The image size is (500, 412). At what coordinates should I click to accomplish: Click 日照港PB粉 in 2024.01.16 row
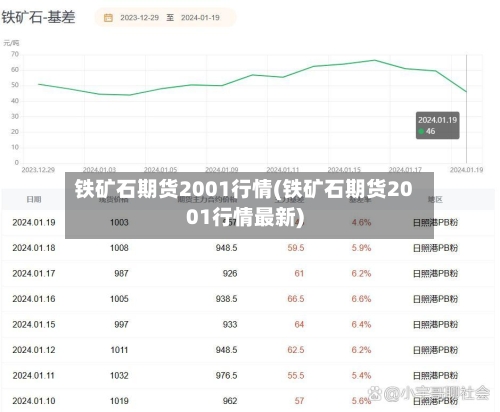[x=435, y=299]
